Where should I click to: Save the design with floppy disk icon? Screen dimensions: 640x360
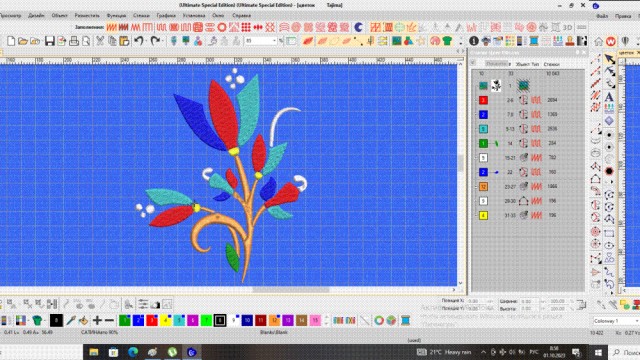50,41
